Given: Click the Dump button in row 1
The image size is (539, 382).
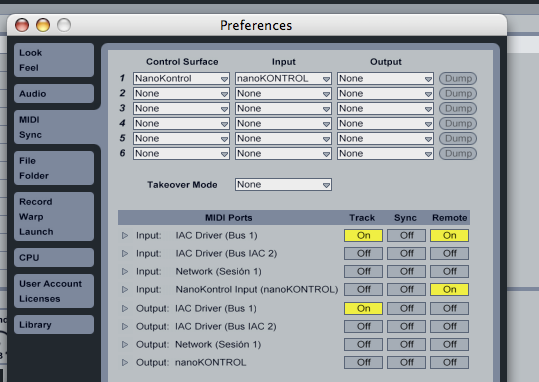Looking at the screenshot, I should 458,78.
